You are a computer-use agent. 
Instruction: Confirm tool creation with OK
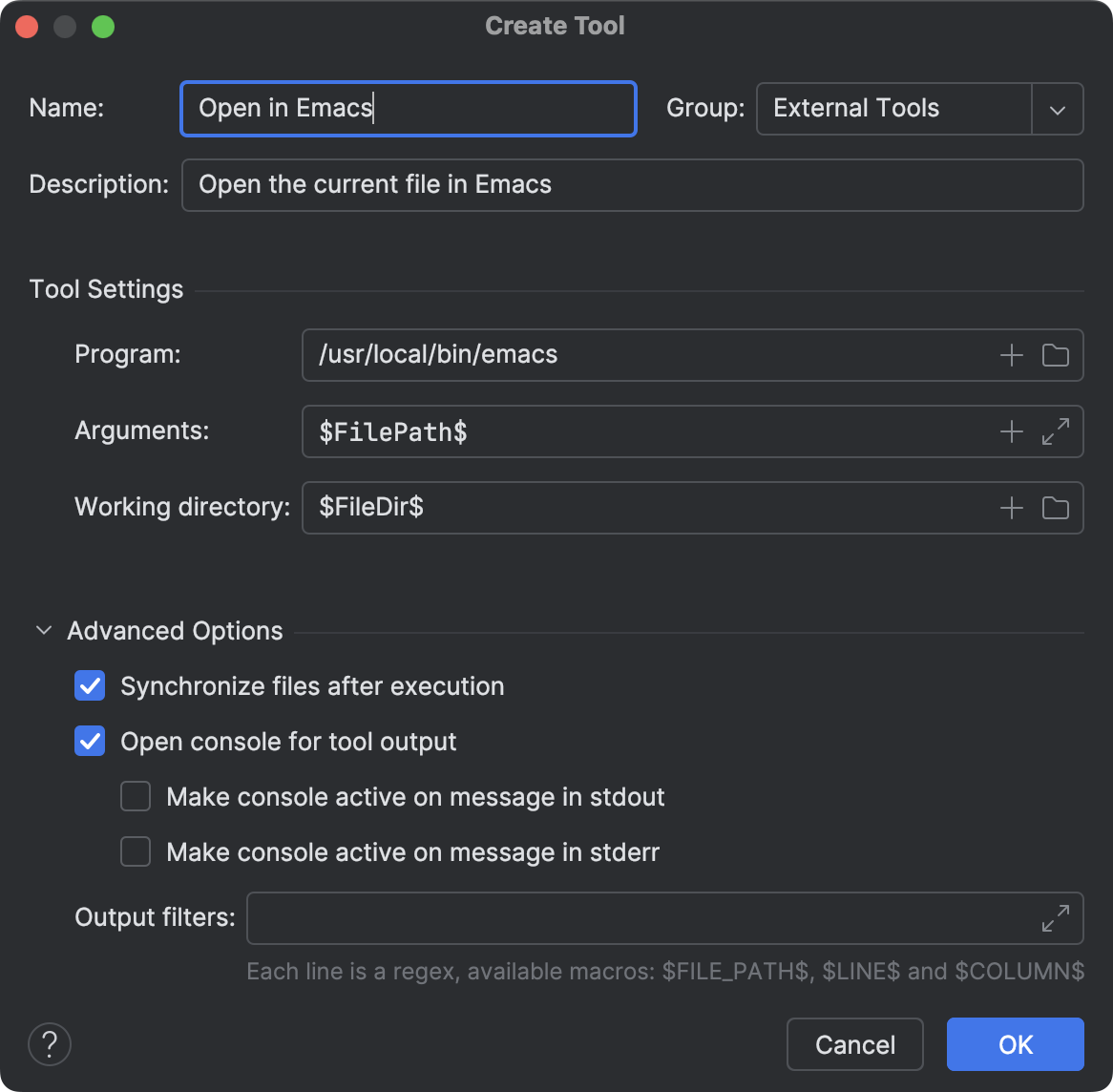(1015, 1044)
